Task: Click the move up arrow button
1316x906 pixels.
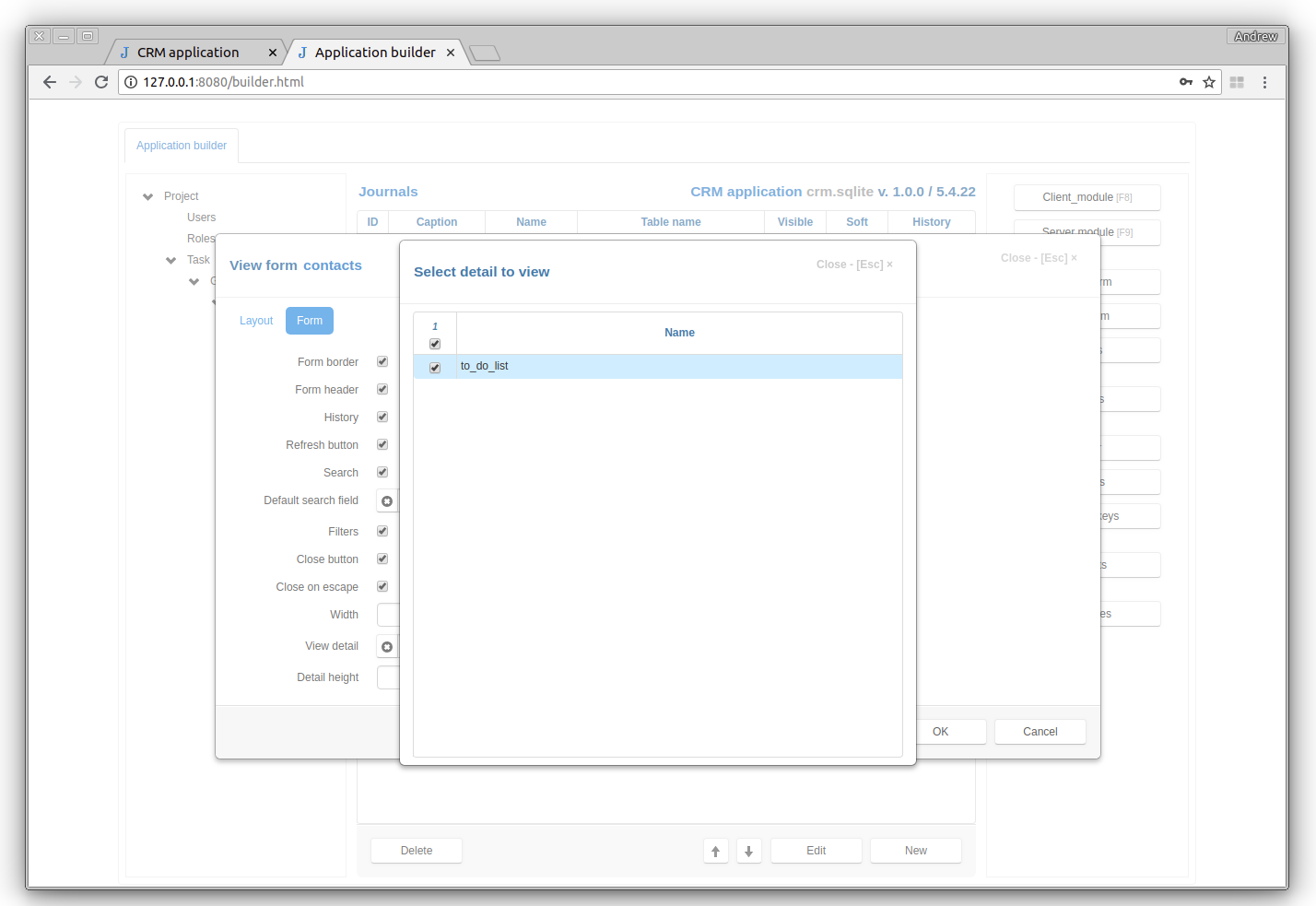Action: click(x=715, y=851)
